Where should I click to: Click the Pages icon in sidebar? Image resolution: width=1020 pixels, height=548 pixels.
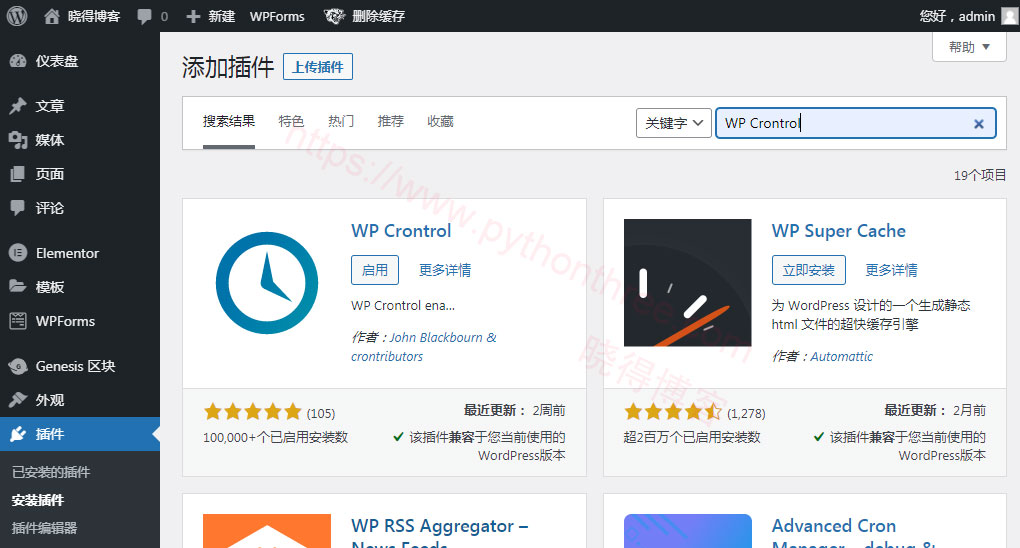(18, 174)
